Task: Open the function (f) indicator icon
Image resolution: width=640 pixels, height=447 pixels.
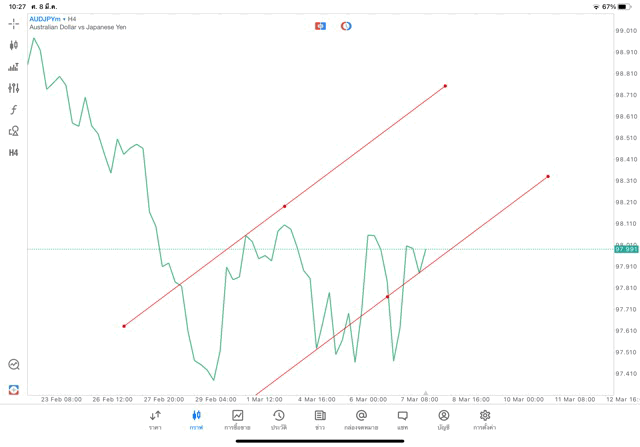Action: (14, 110)
